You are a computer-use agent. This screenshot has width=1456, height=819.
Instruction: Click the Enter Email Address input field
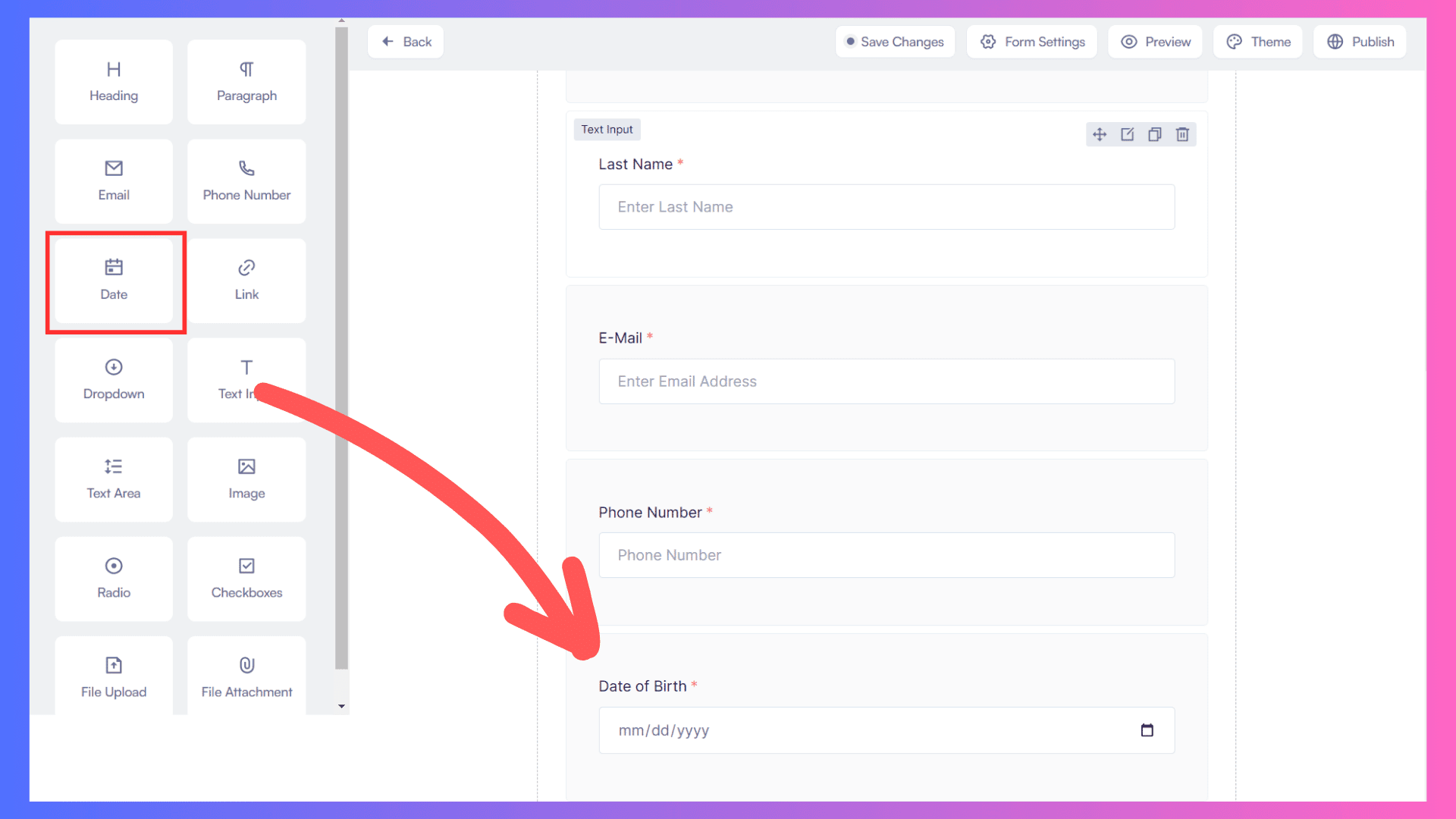[886, 381]
